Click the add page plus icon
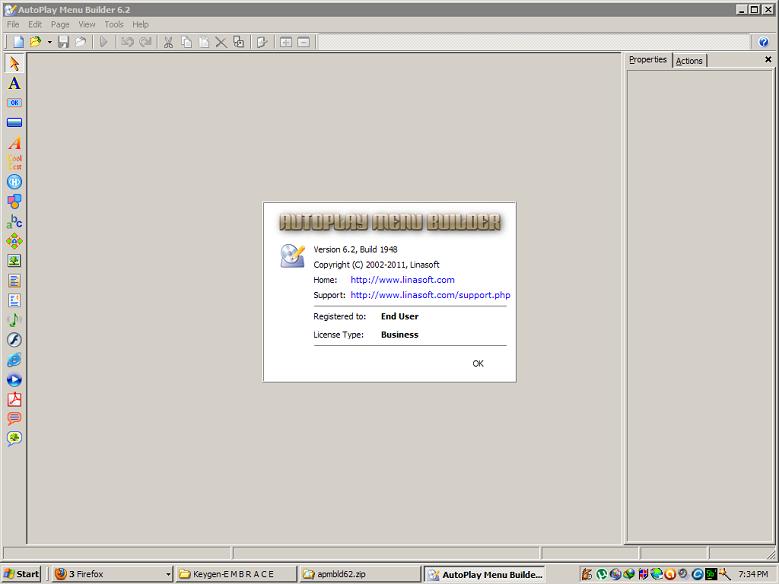779x584 pixels. [286, 42]
